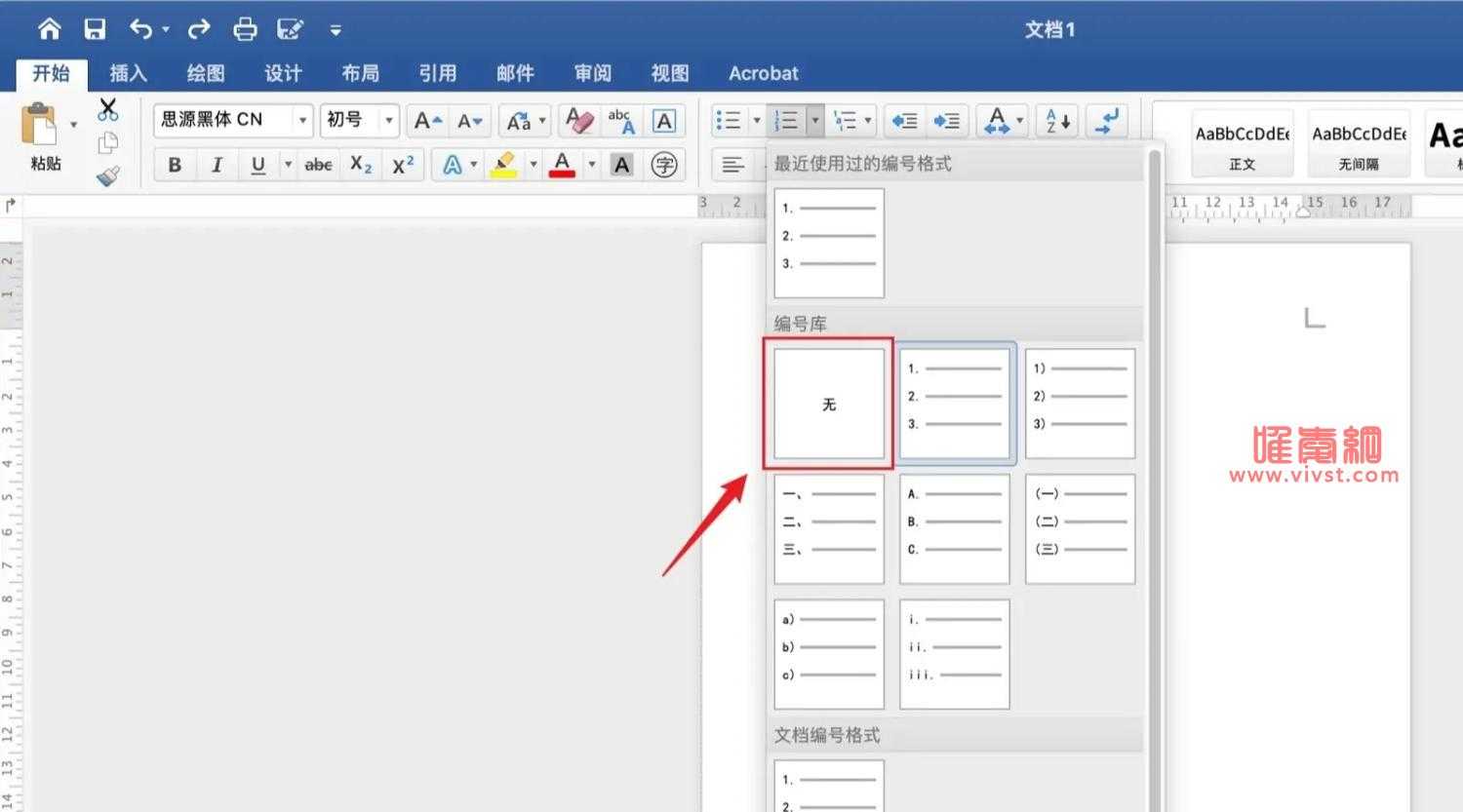Activate the Format Painter brush

pyautogui.click(x=107, y=176)
